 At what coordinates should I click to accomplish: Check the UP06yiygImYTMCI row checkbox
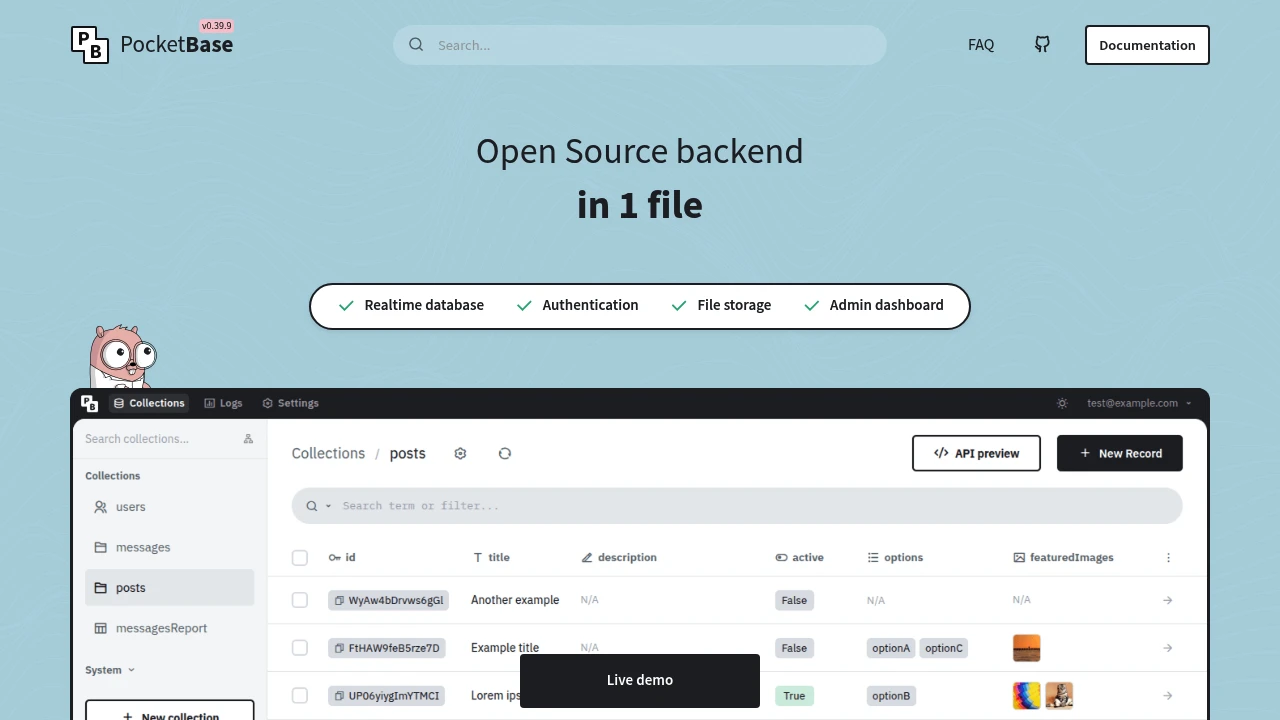pyautogui.click(x=300, y=696)
